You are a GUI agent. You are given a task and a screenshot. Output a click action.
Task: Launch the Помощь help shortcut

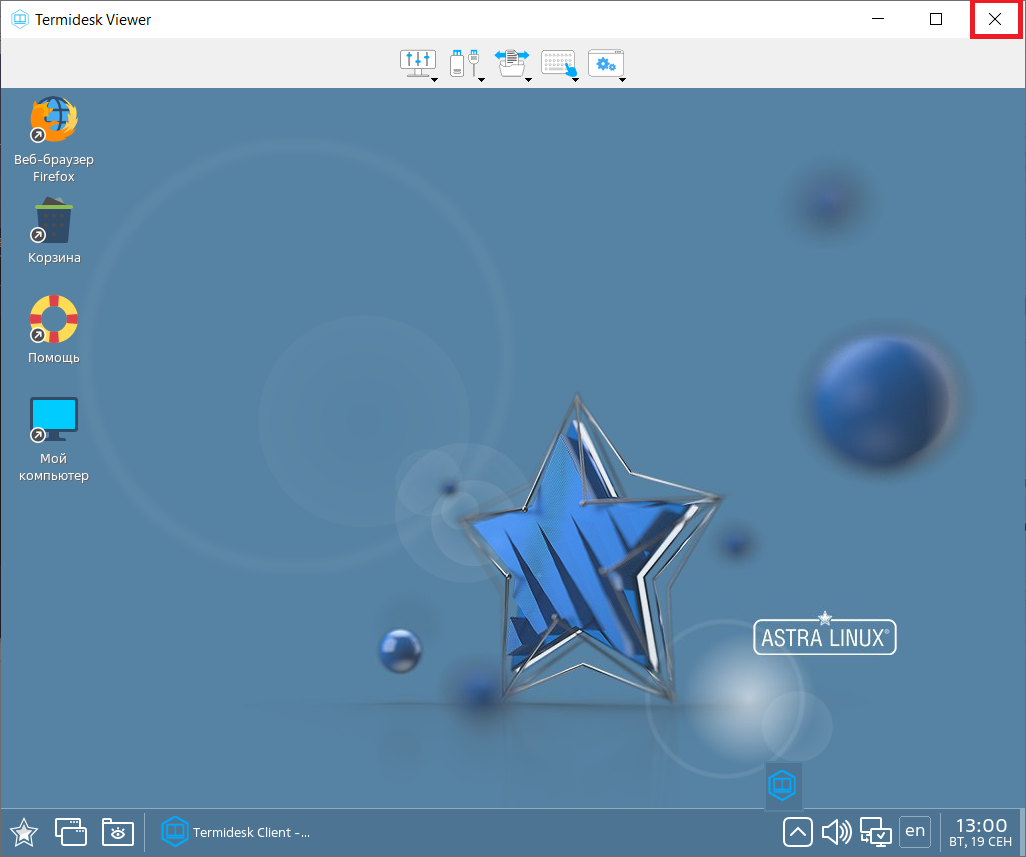[54, 321]
